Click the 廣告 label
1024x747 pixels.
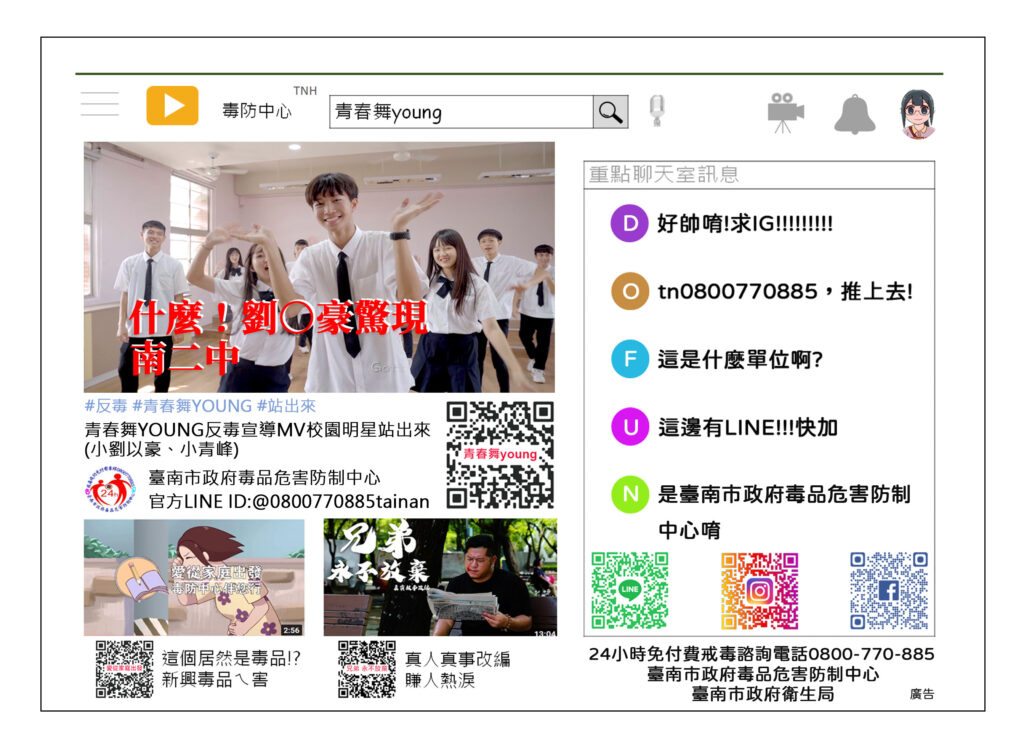921,694
